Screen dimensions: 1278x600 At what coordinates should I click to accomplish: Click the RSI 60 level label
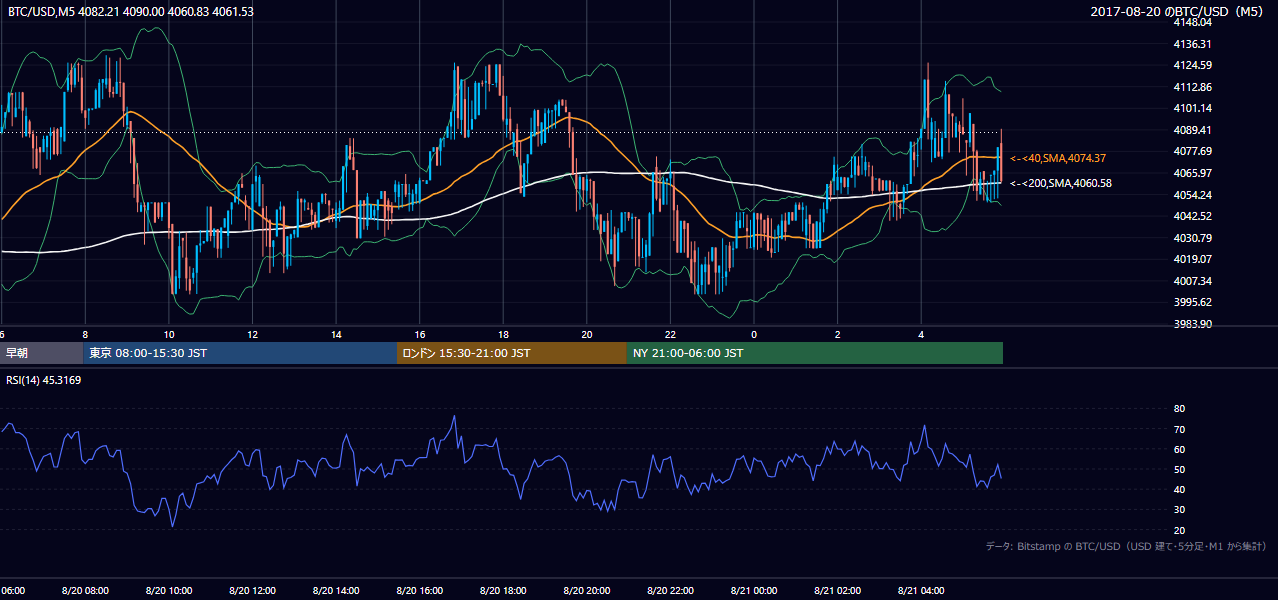pos(1179,449)
